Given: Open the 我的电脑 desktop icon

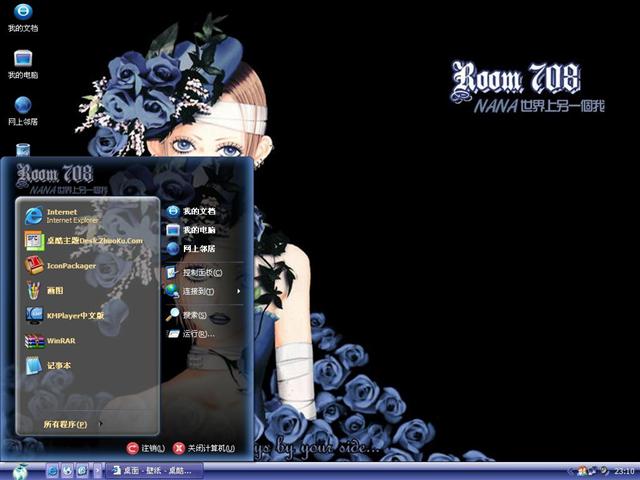Looking at the screenshot, I should (23, 64).
